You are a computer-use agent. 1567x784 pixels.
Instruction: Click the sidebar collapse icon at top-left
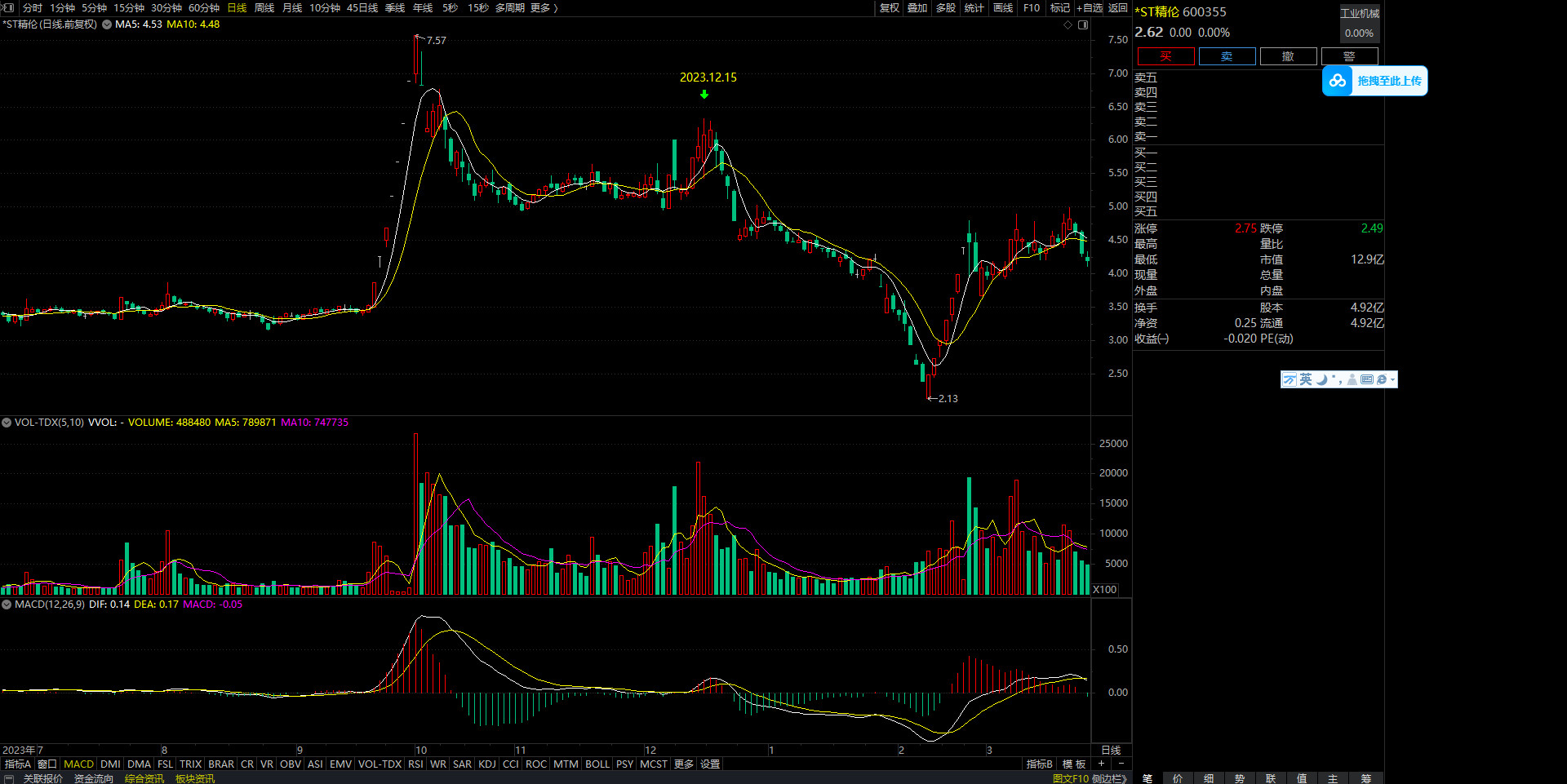coord(9,7)
